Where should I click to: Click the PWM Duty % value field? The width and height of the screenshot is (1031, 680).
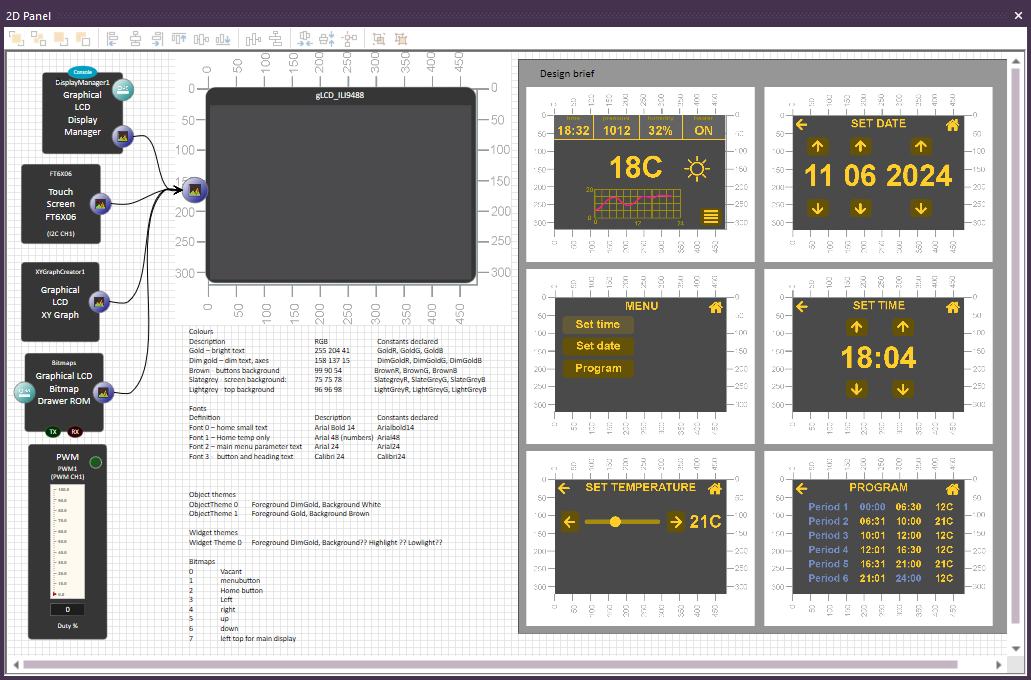(x=67, y=609)
